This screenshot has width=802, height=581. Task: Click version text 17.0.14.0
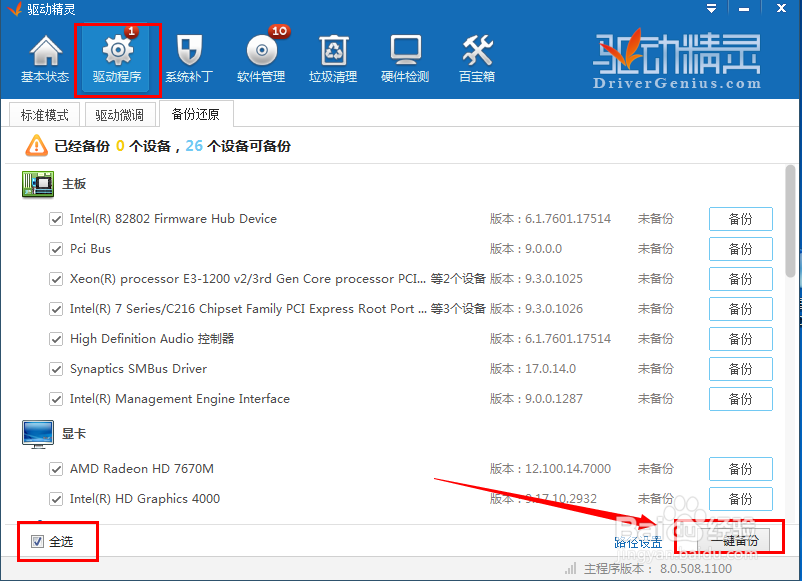pyautogui.click(x=550, y=369)
